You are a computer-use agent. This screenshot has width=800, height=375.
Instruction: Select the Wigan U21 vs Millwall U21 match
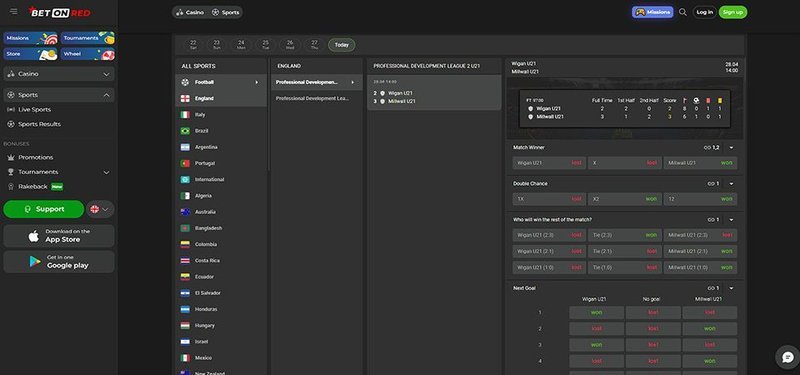click(434, 92)
